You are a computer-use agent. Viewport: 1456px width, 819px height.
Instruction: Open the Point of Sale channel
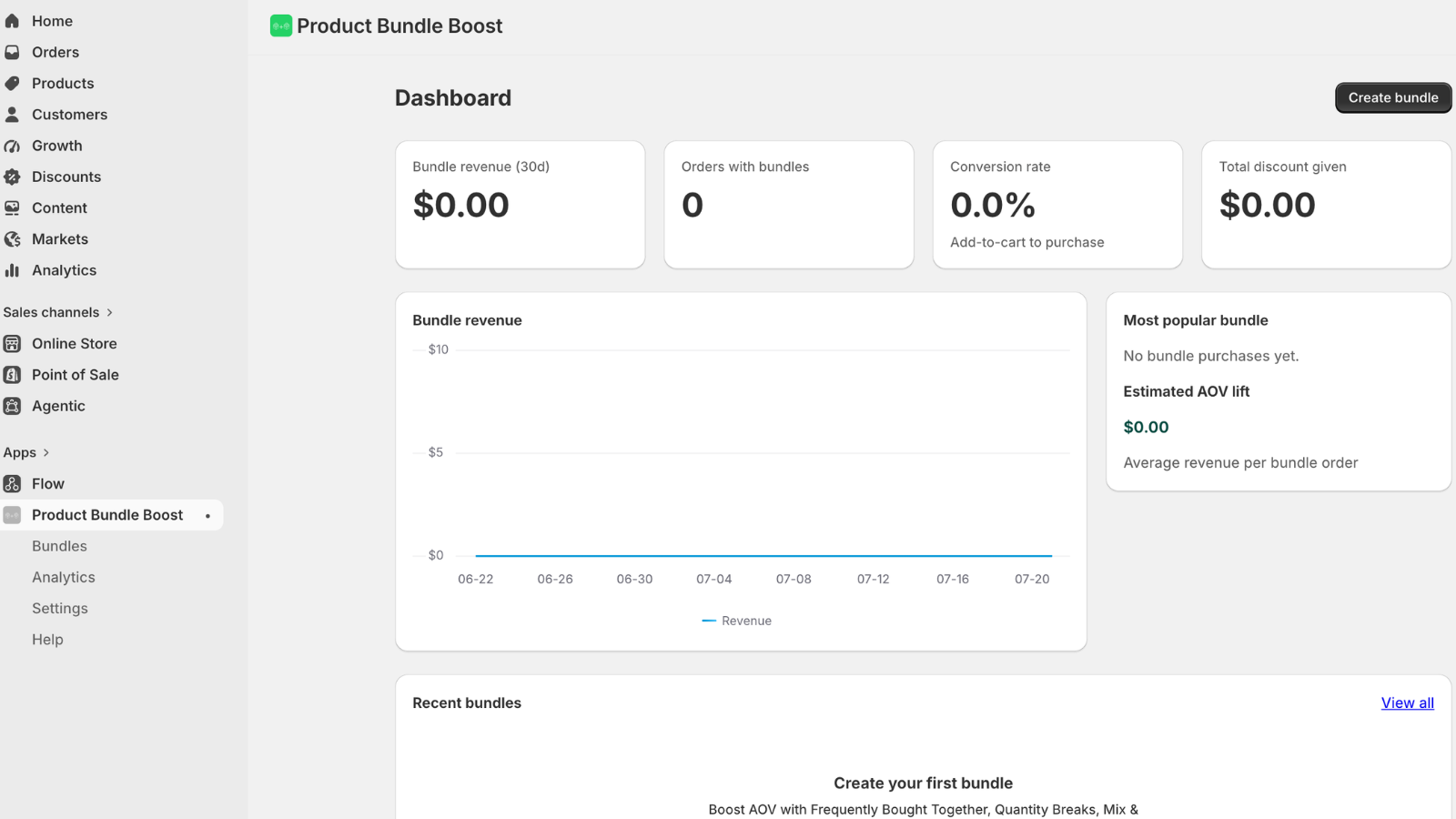[76, 375]
